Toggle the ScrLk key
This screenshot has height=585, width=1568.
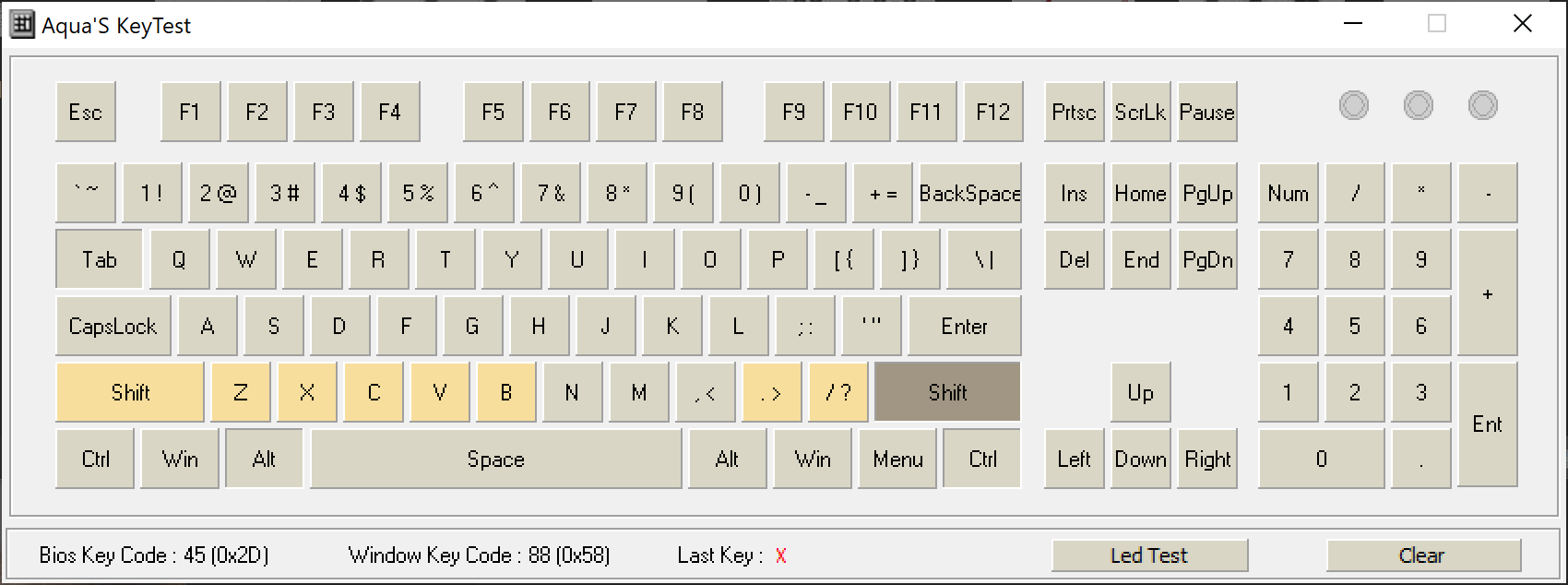point(1140,113)
